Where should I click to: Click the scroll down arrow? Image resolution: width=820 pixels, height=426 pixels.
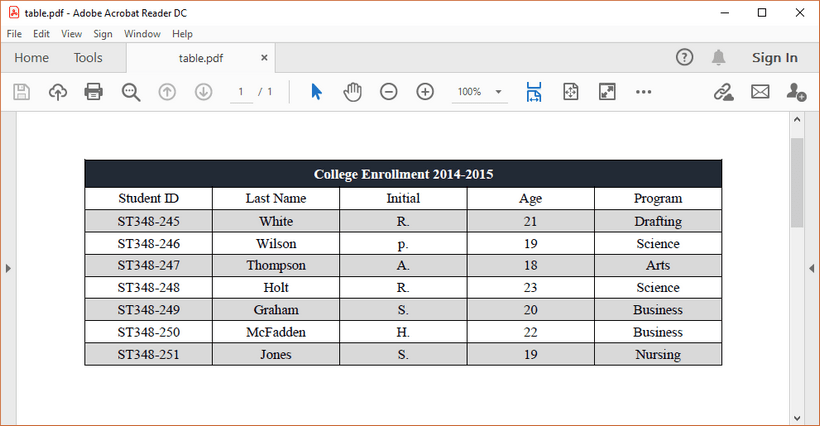(796, 418)
